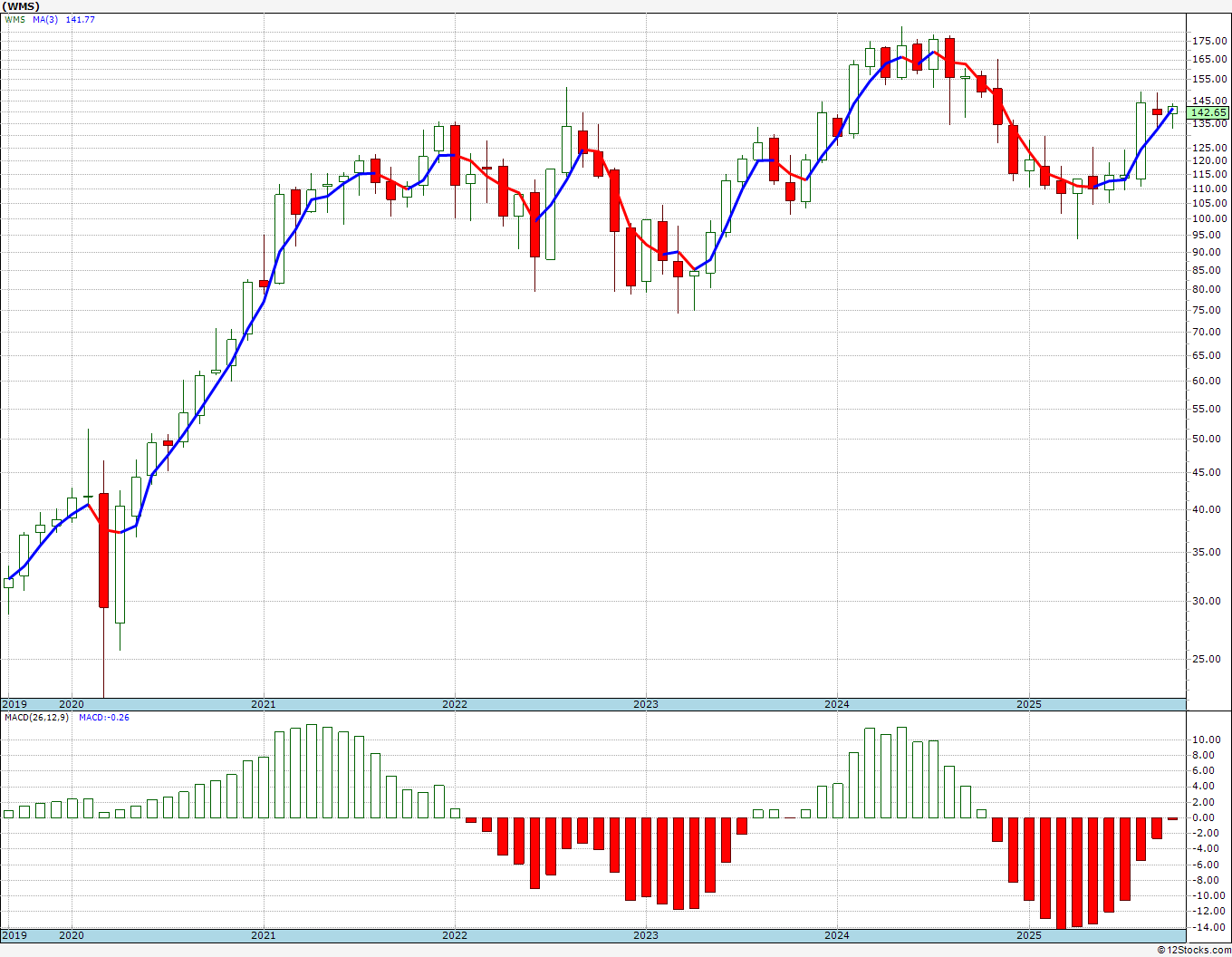Image resolution: width=1232 pixels, height=957 pixels.
Task: Click the 2023 label on price timeline
Action: 645,704
